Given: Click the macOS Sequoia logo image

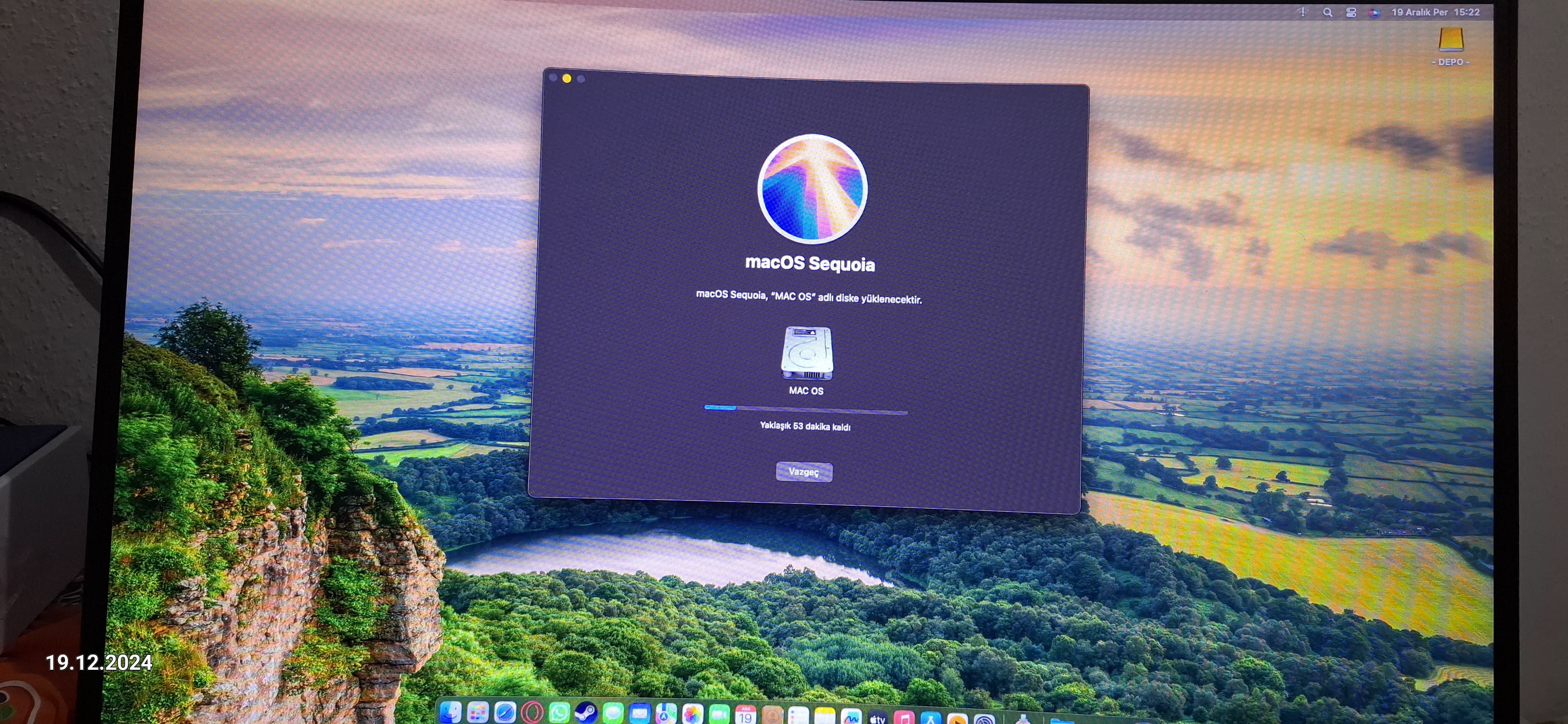Looking at the screenshot, I should click(812, 189).
